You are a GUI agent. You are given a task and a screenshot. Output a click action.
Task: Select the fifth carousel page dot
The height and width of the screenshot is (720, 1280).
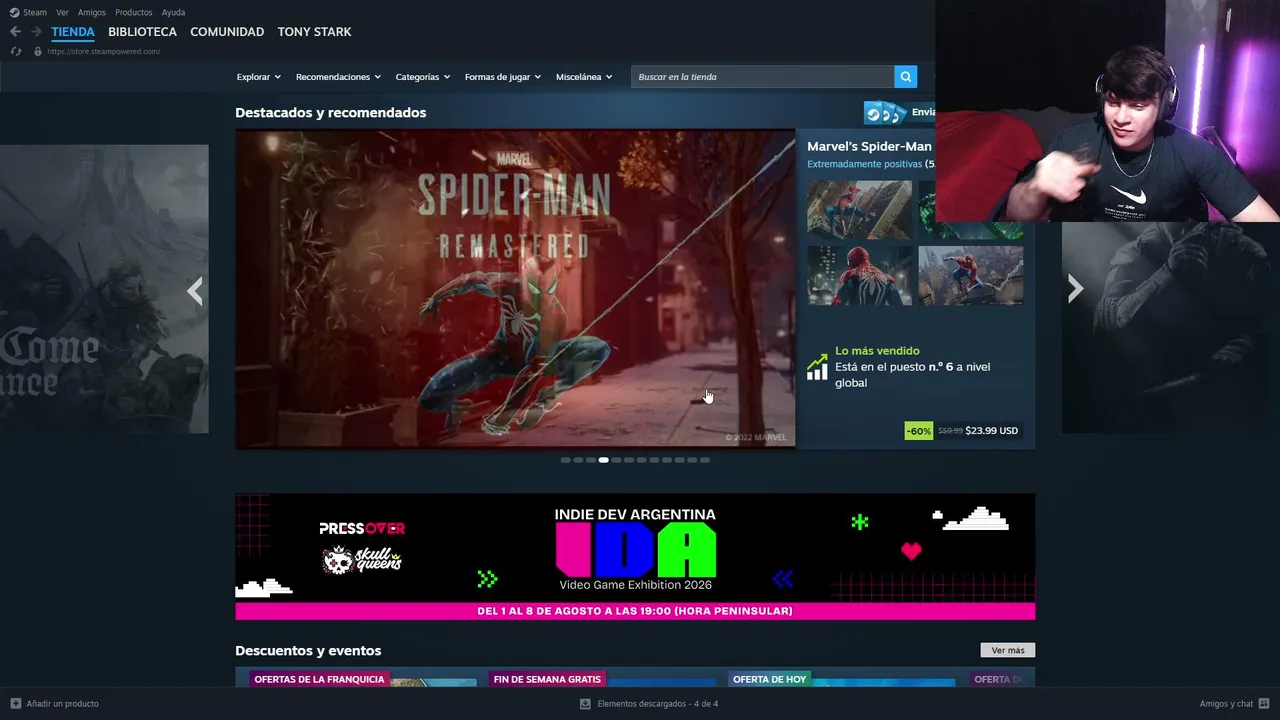pos(616,460)
